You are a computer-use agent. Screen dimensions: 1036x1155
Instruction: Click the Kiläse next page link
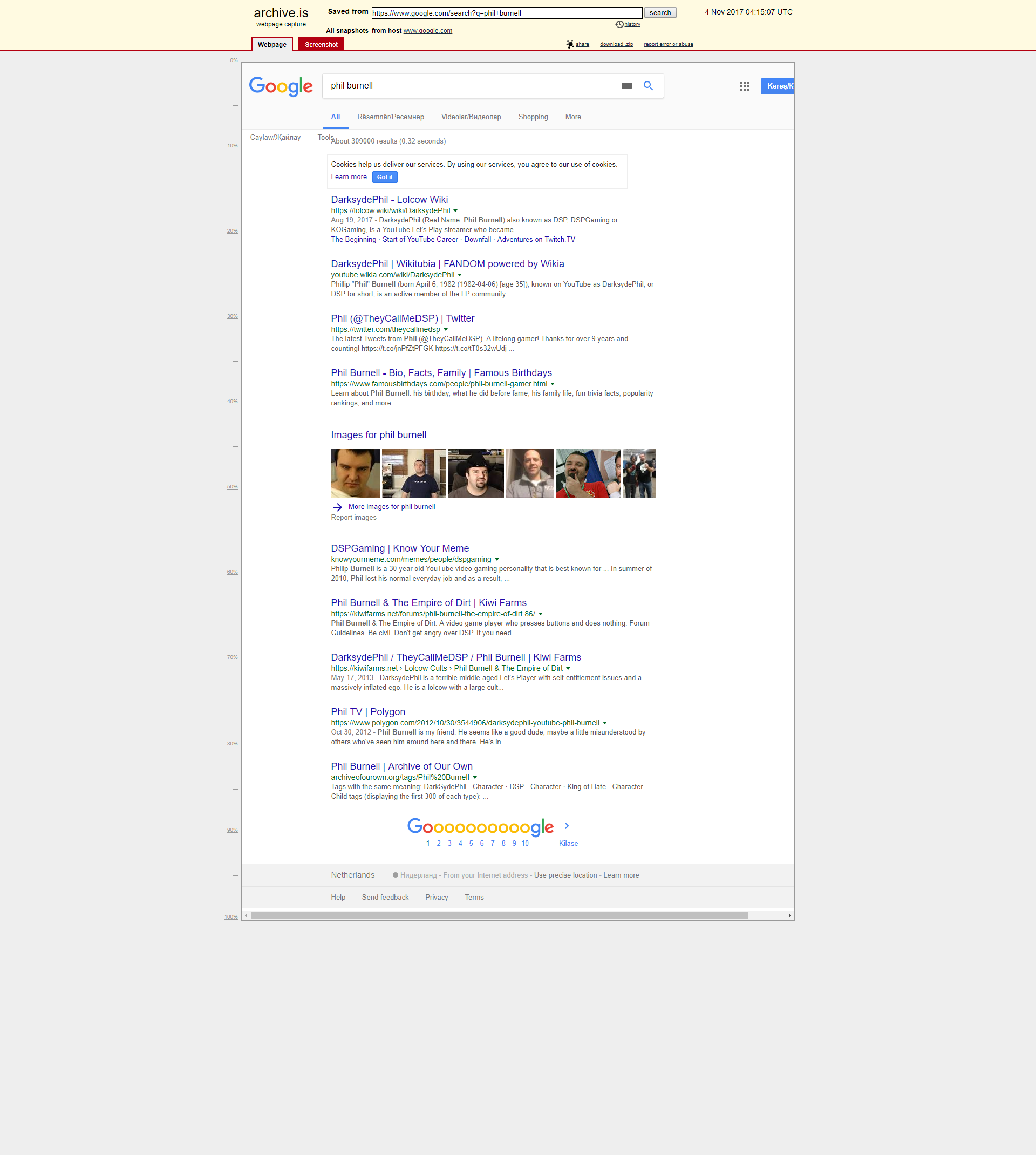click(568, 844)
